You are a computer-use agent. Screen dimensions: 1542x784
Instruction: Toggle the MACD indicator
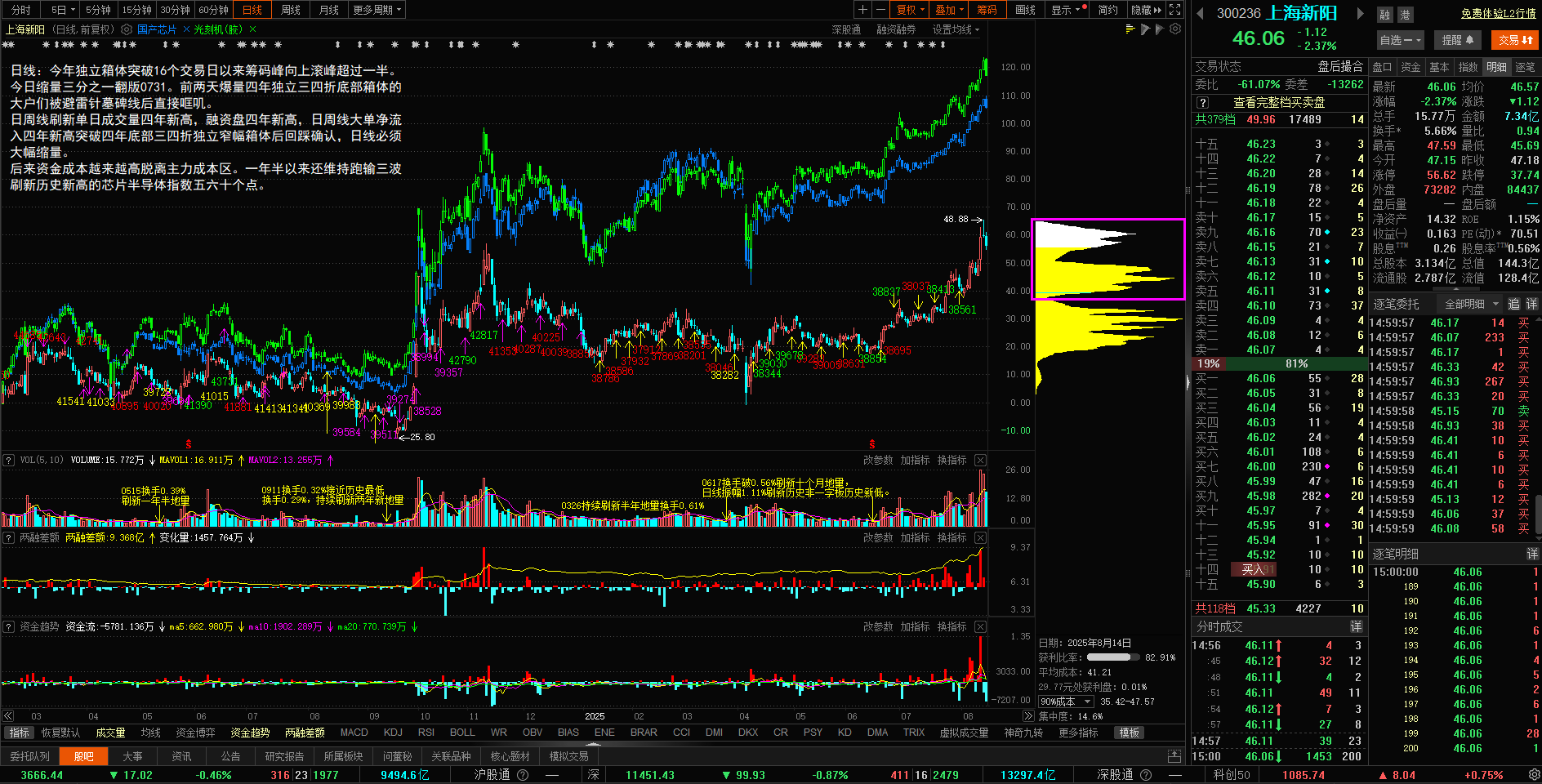[x=354, y=733]
